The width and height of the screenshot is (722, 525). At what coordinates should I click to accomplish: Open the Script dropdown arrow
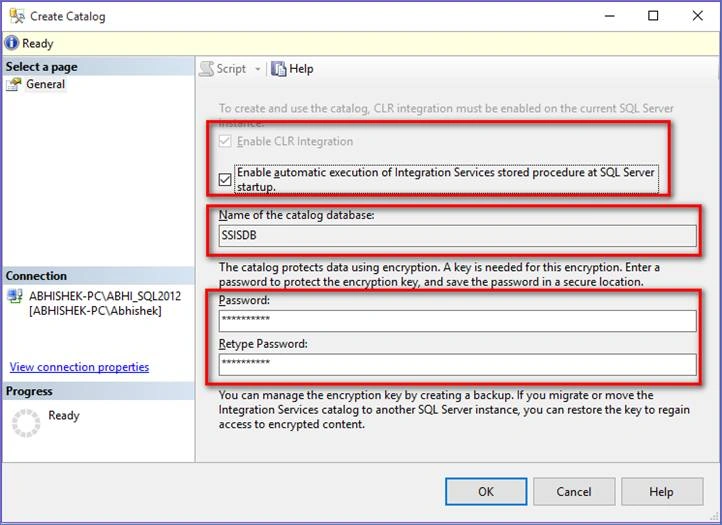pos(258,69)
